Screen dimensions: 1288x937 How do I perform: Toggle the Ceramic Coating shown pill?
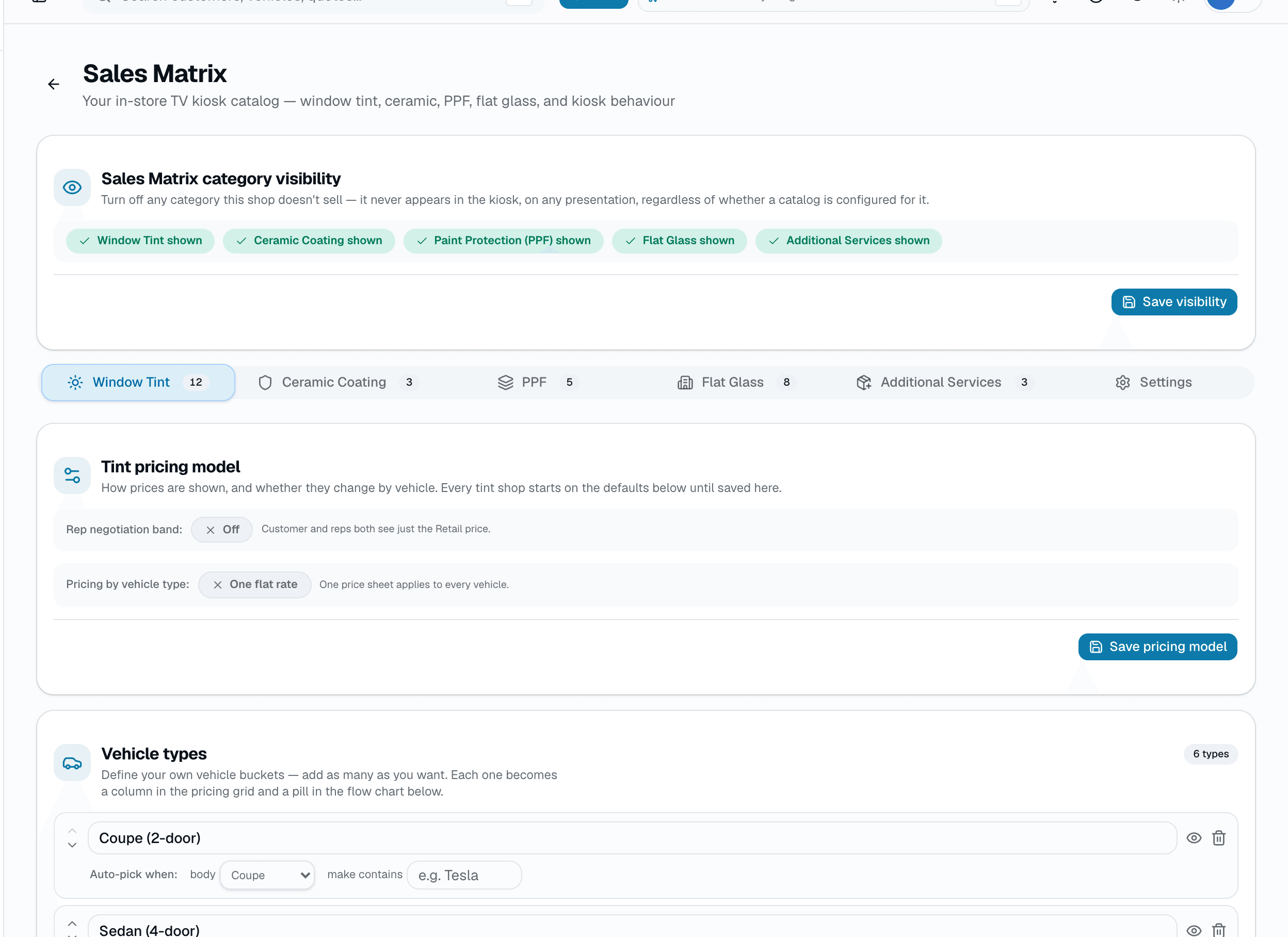309,241
